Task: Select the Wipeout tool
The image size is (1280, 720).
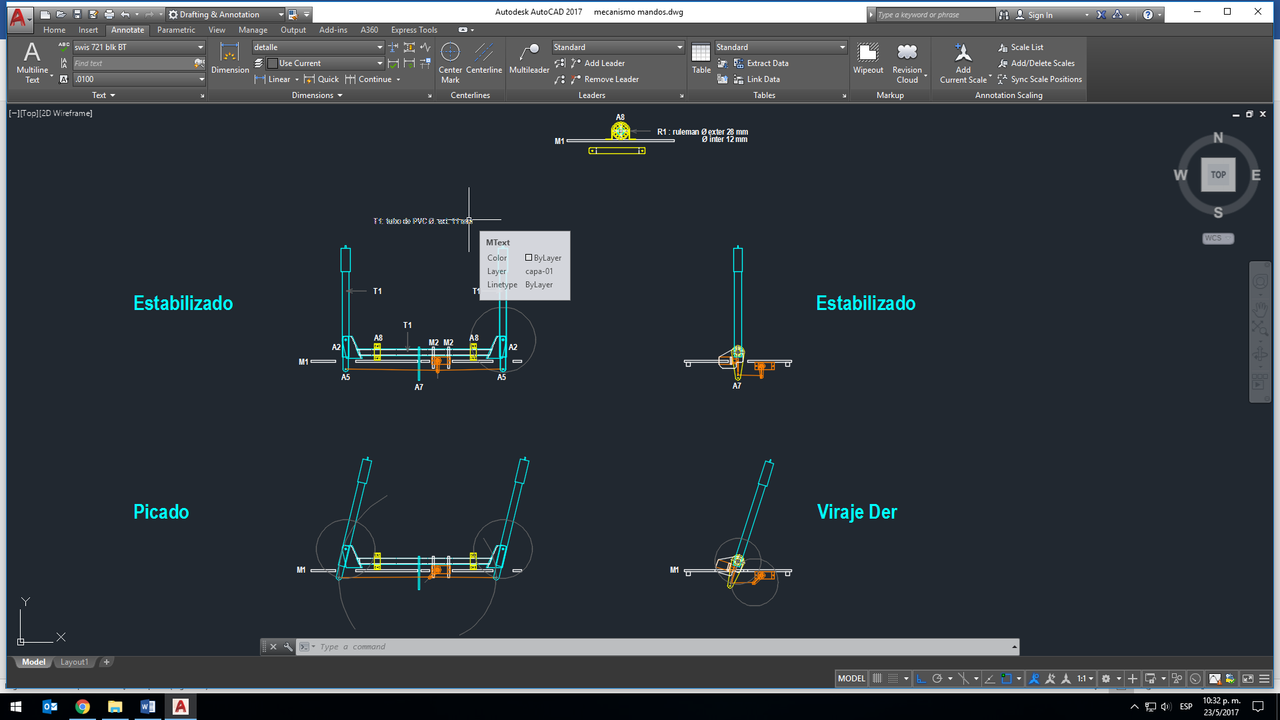Action: click(x=868, y=58)
